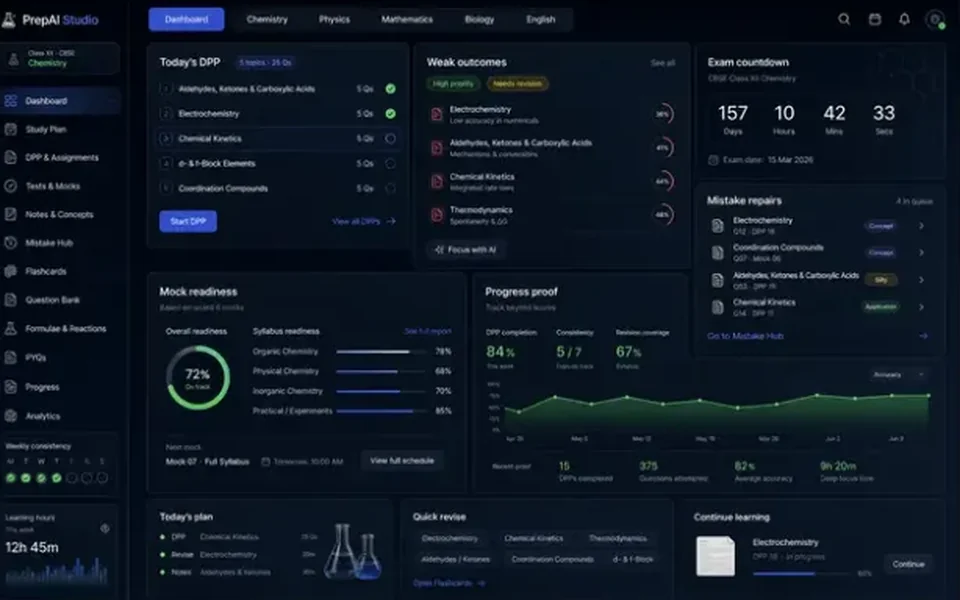
Task: Open the Class XII Chemistry course selector
Action: (x=59, y=58)
